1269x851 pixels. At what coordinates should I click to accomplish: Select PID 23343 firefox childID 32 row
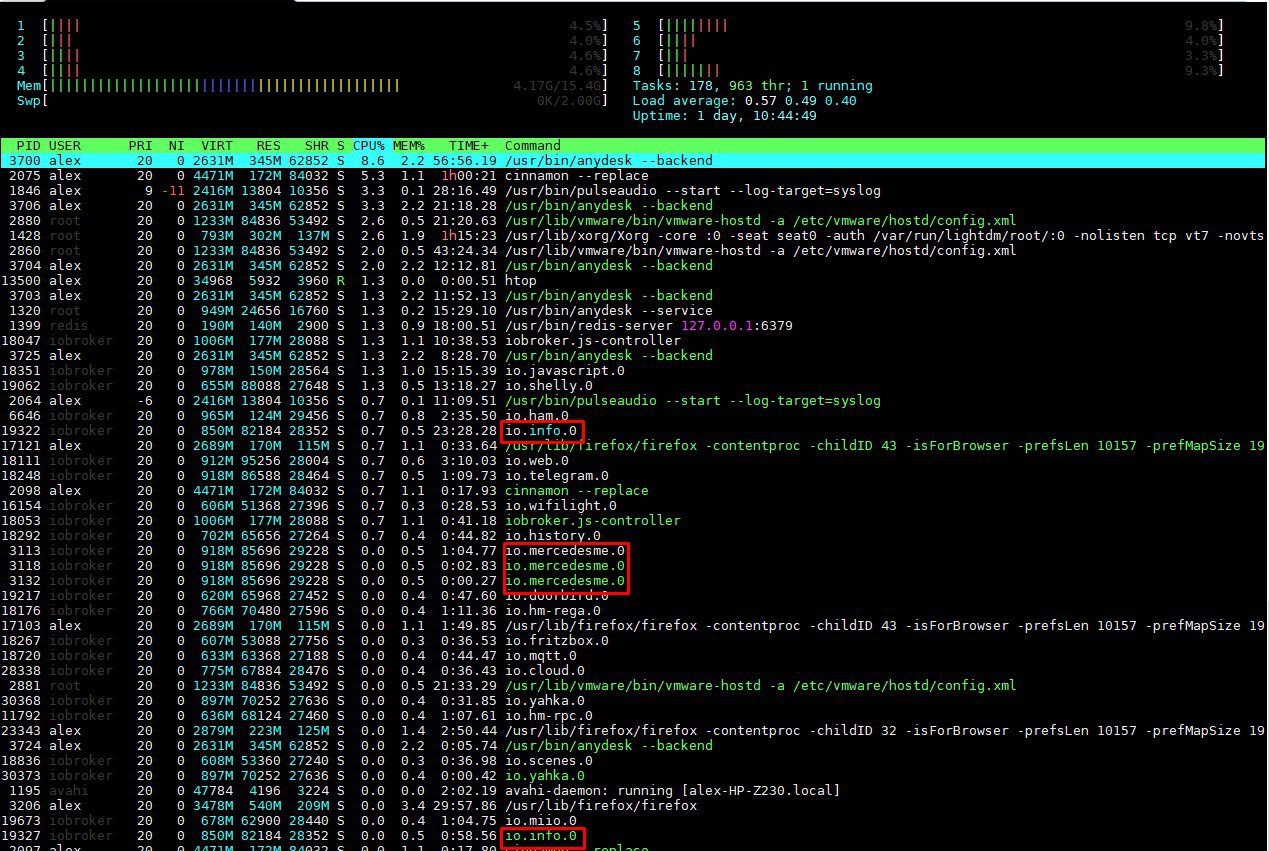tap(633, 730)
